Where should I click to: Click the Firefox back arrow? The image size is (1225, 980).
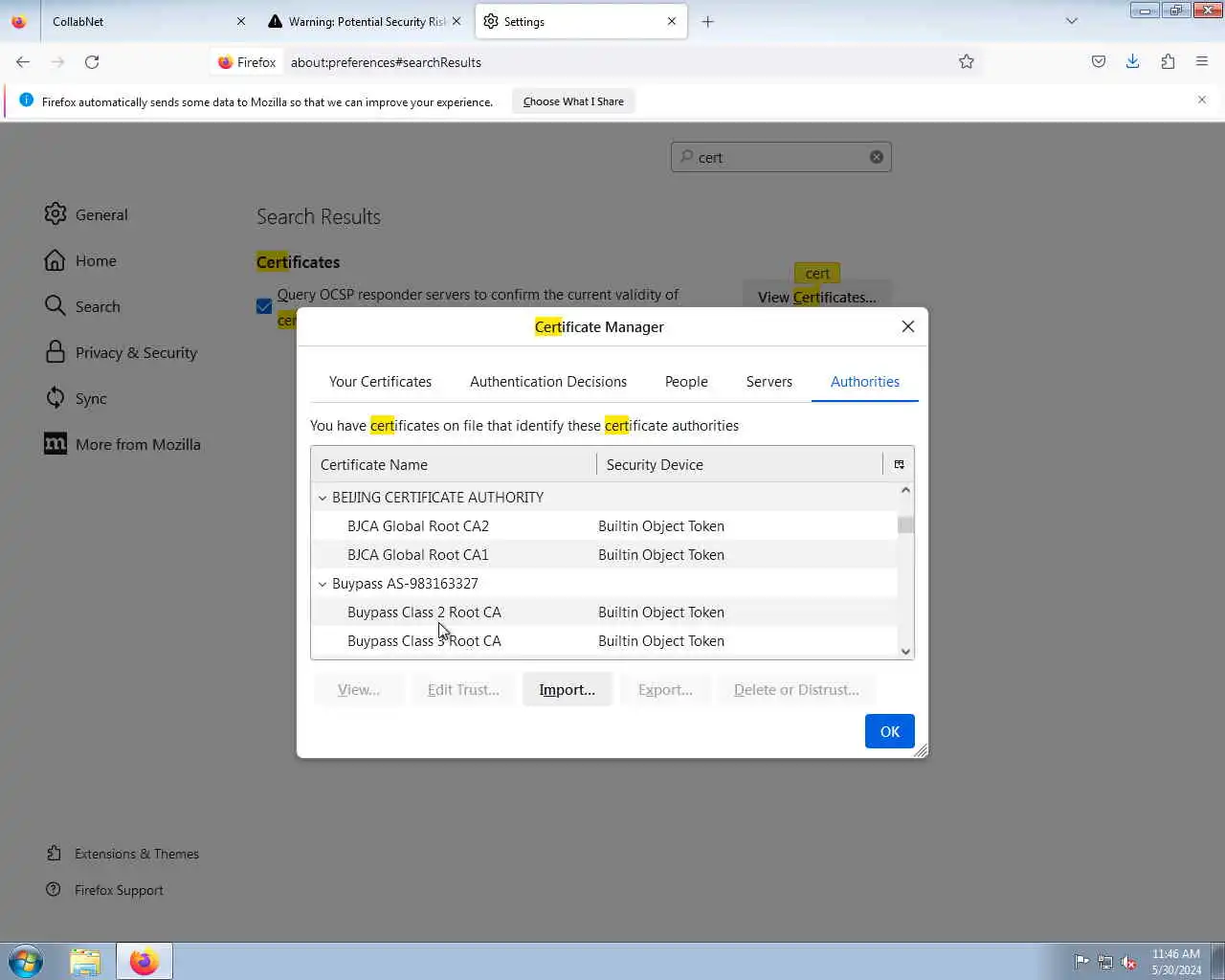click(x=23, y=62)
